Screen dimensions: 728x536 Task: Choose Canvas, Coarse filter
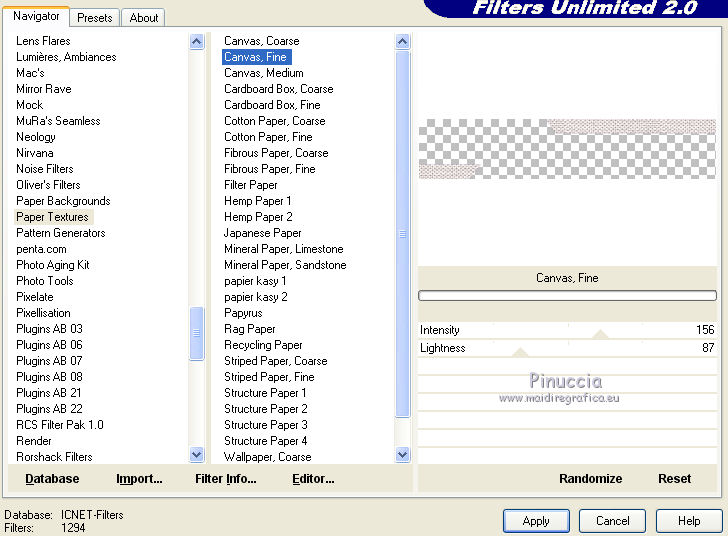pos(261,41)
